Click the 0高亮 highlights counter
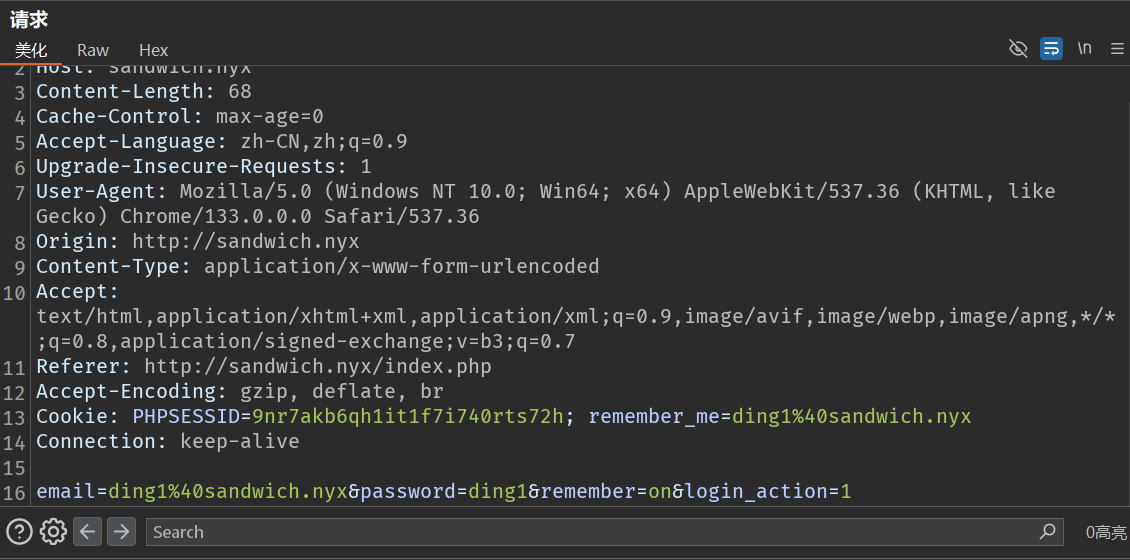This screenshot has width=1130, height=560. 1105,532
